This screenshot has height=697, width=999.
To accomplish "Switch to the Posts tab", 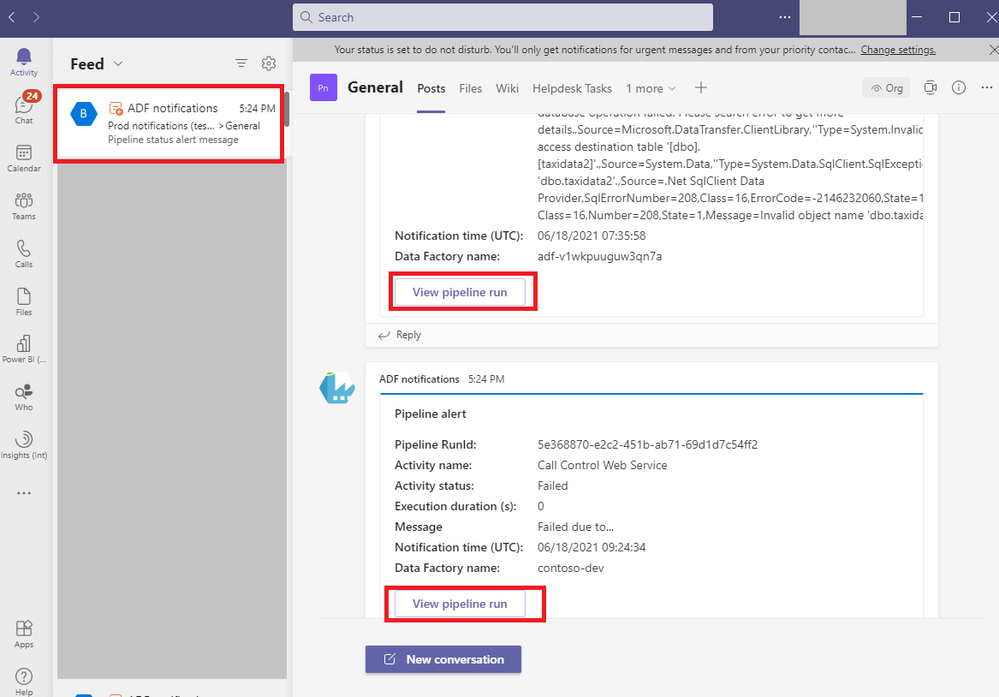I will click(431, 89).
